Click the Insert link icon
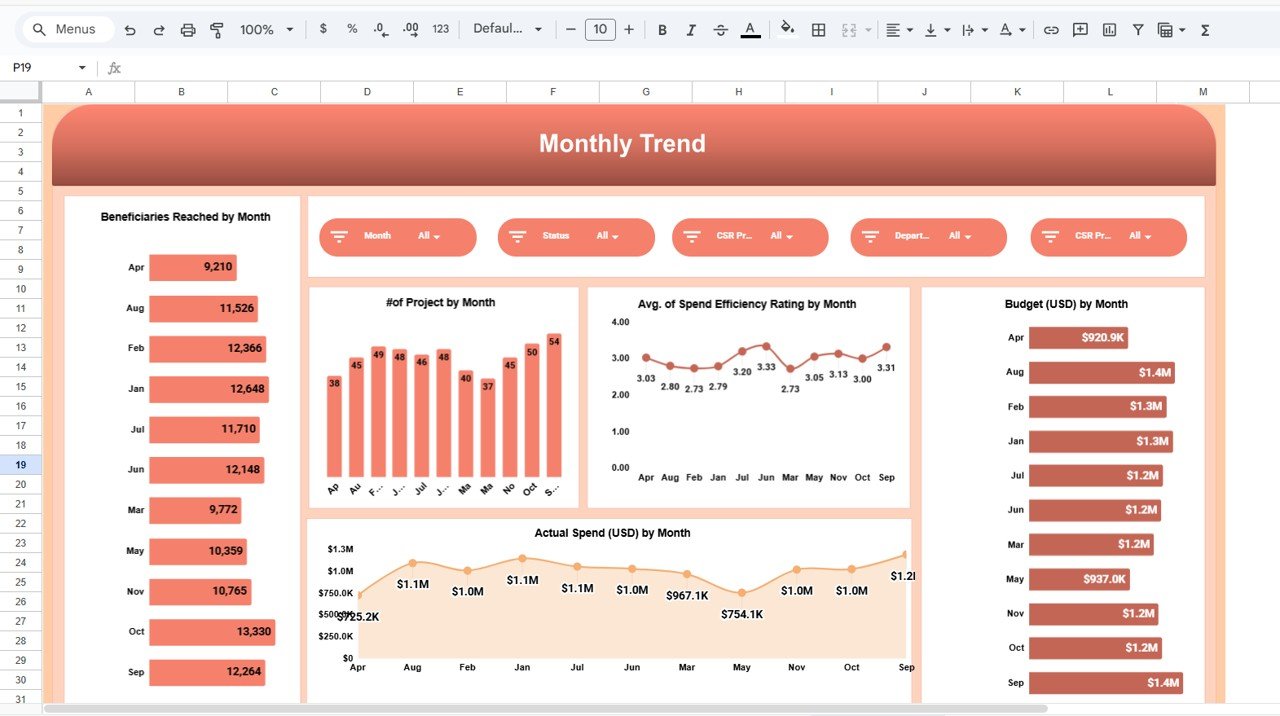The height and width of the screenshot is (716, 1280). pos(1051,30)
